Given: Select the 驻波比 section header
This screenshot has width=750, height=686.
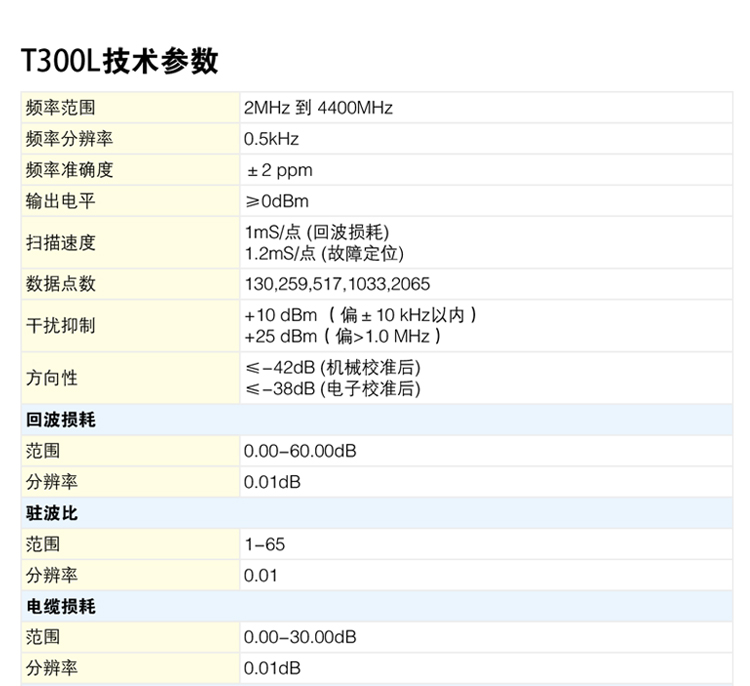Looking at the screenshot, I should pos(52,513).
